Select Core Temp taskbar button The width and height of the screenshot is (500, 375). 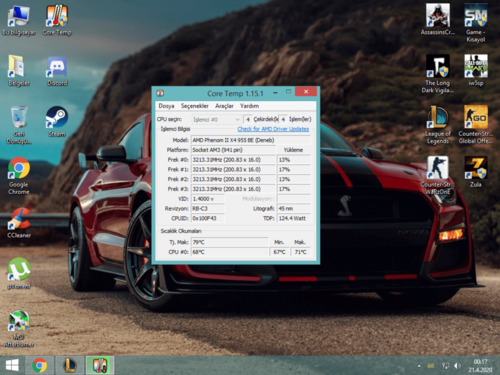click(100, 365)
